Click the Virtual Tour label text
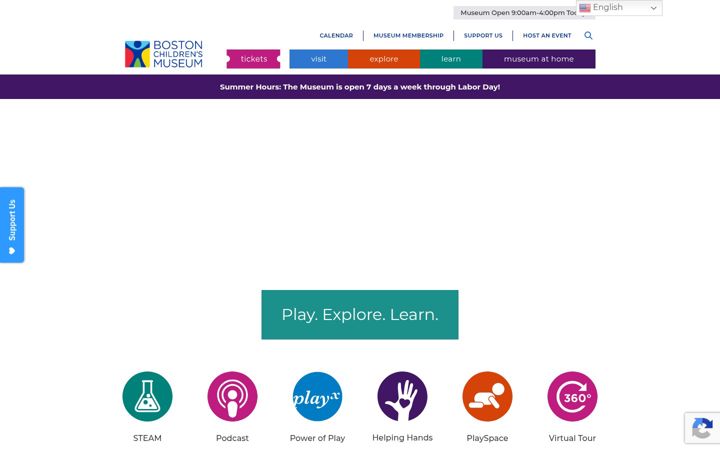Image resolution: width=720 pixels, height=450 pixels. [572, 438]
